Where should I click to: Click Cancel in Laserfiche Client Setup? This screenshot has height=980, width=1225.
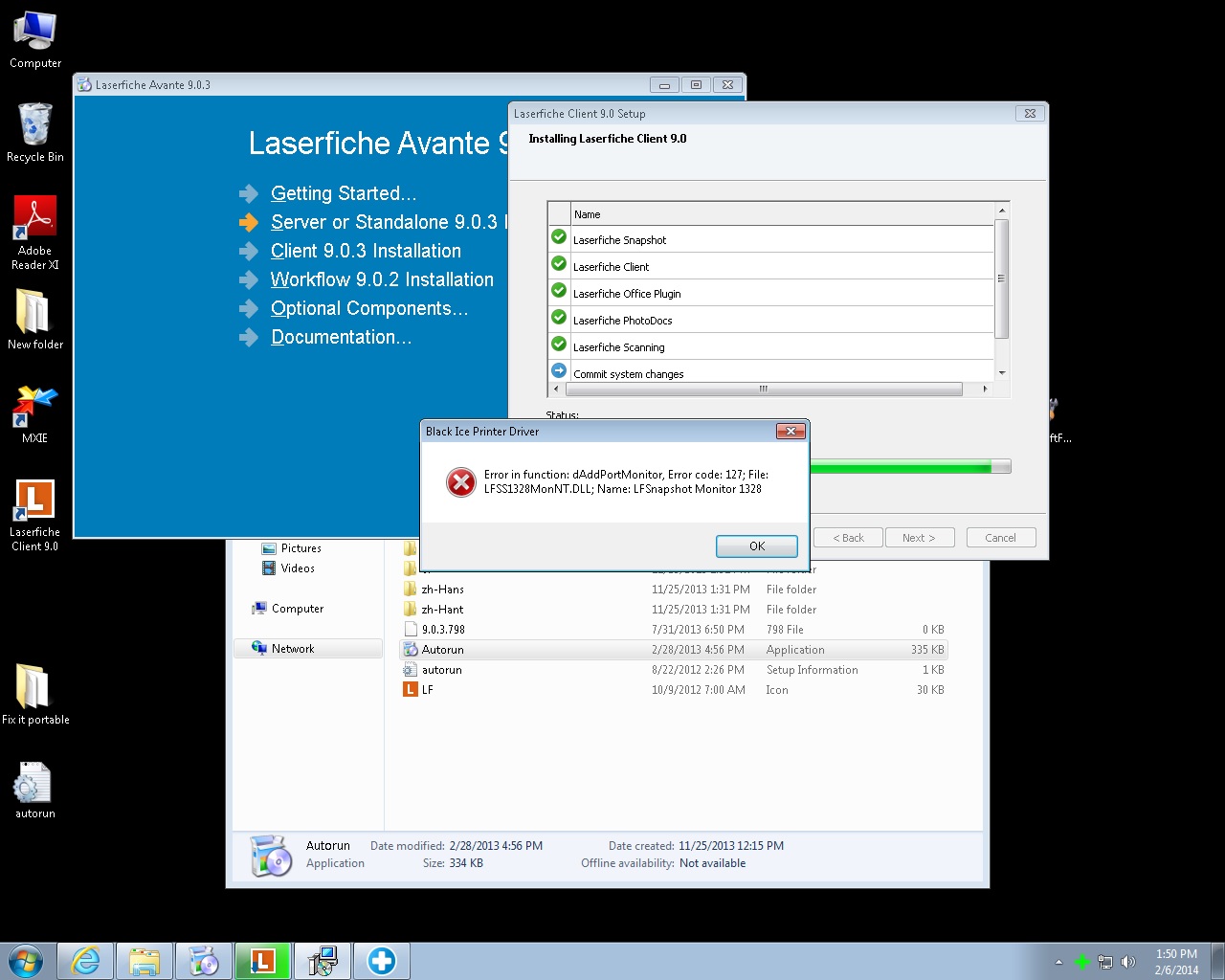tap(1001, 538)
